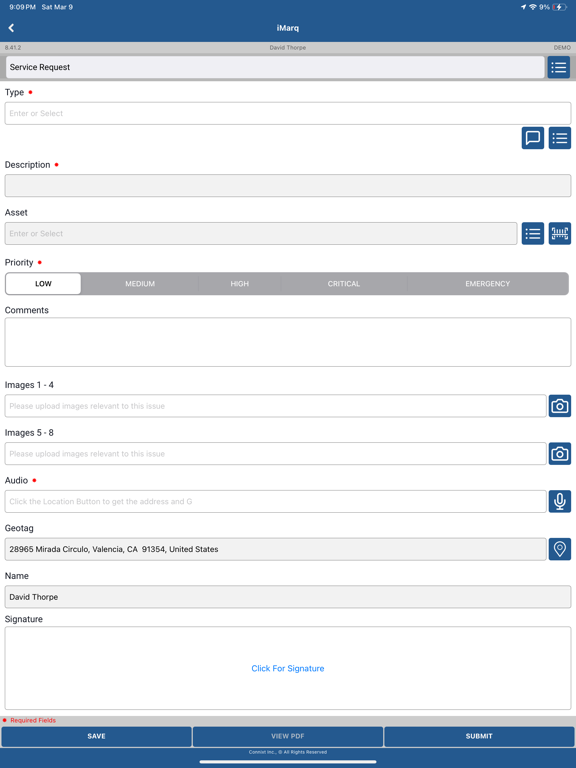Record audio with the microphone icon
Viewport: 576px width, 768px height.
pos(559,502)
